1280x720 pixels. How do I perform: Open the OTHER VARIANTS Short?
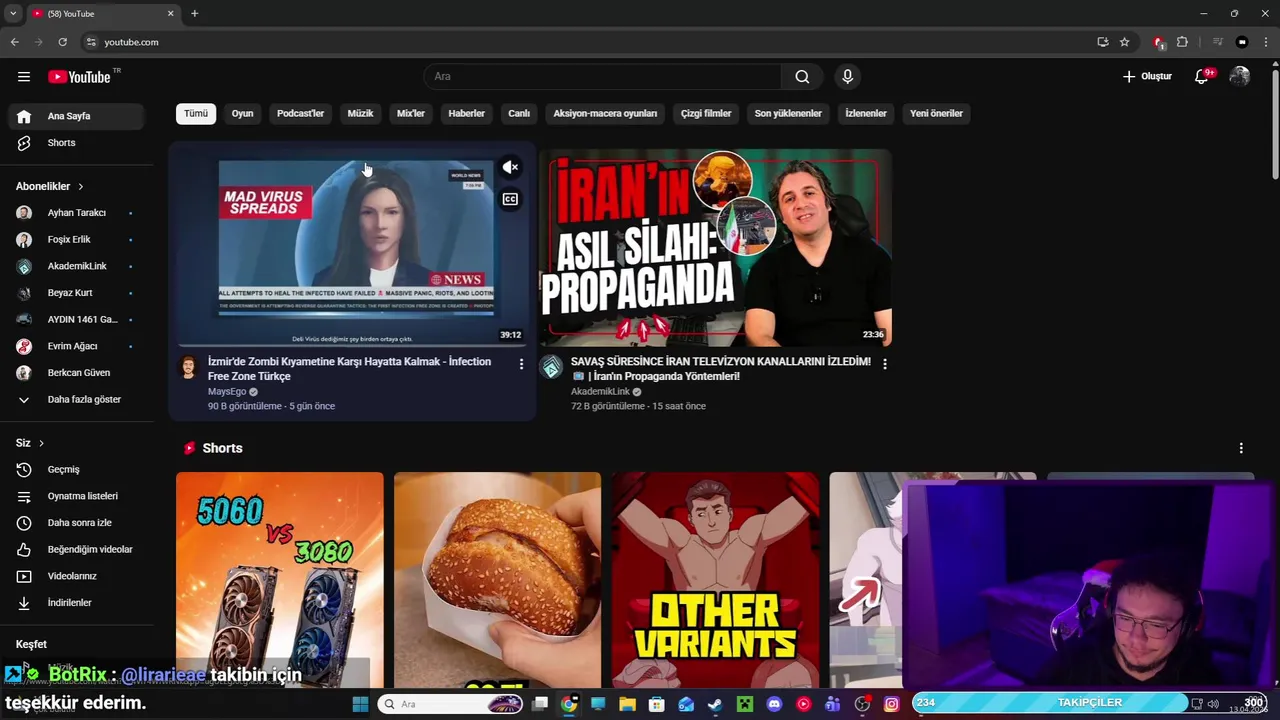[715, 580]
